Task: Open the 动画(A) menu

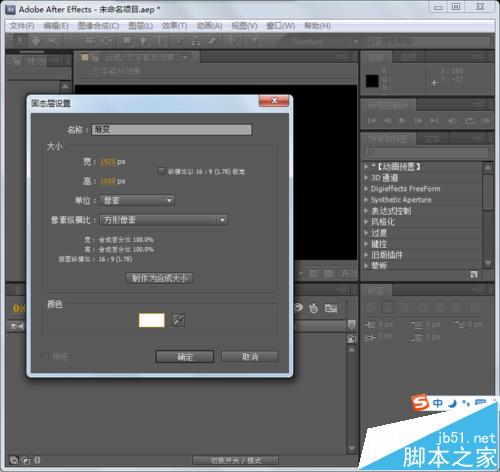Action: coord(209,26)
